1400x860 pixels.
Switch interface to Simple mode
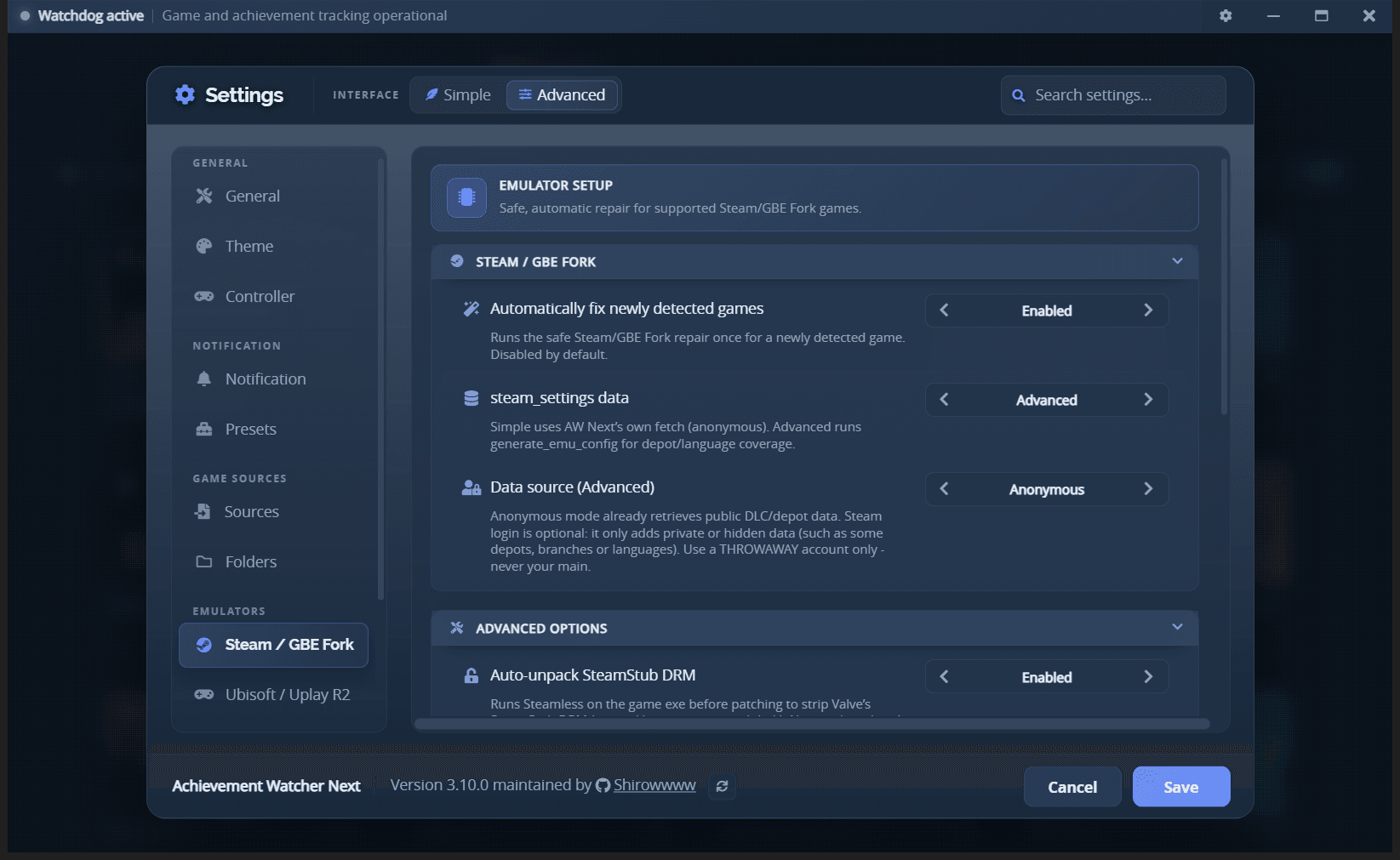point(459,94)
